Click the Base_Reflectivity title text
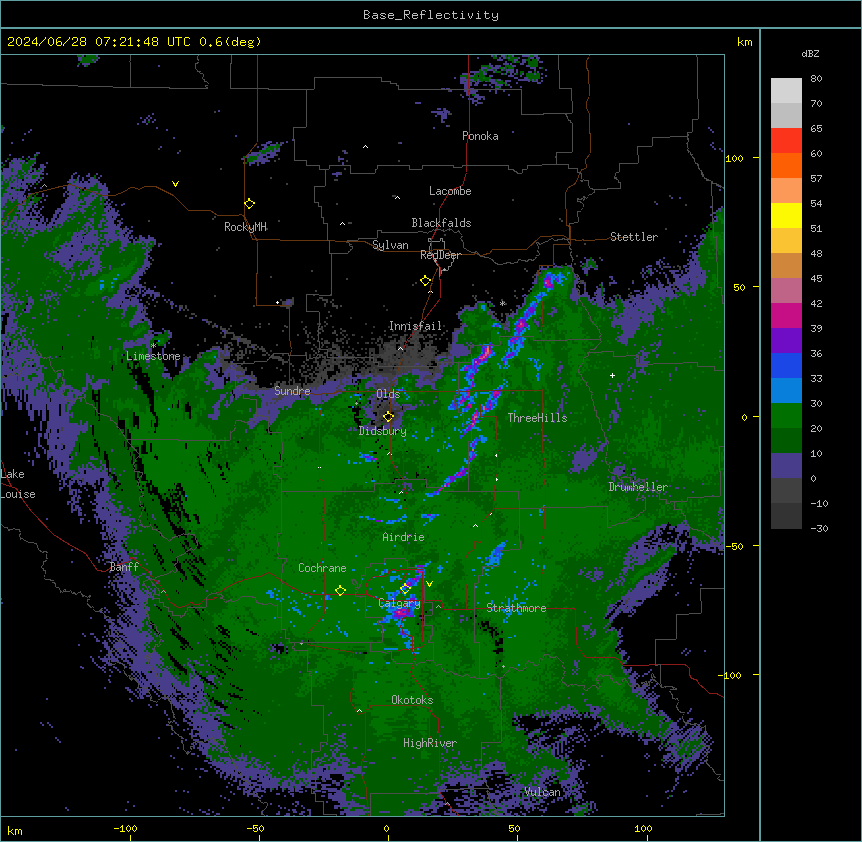The image size is (862, 842). pos(431,15)
